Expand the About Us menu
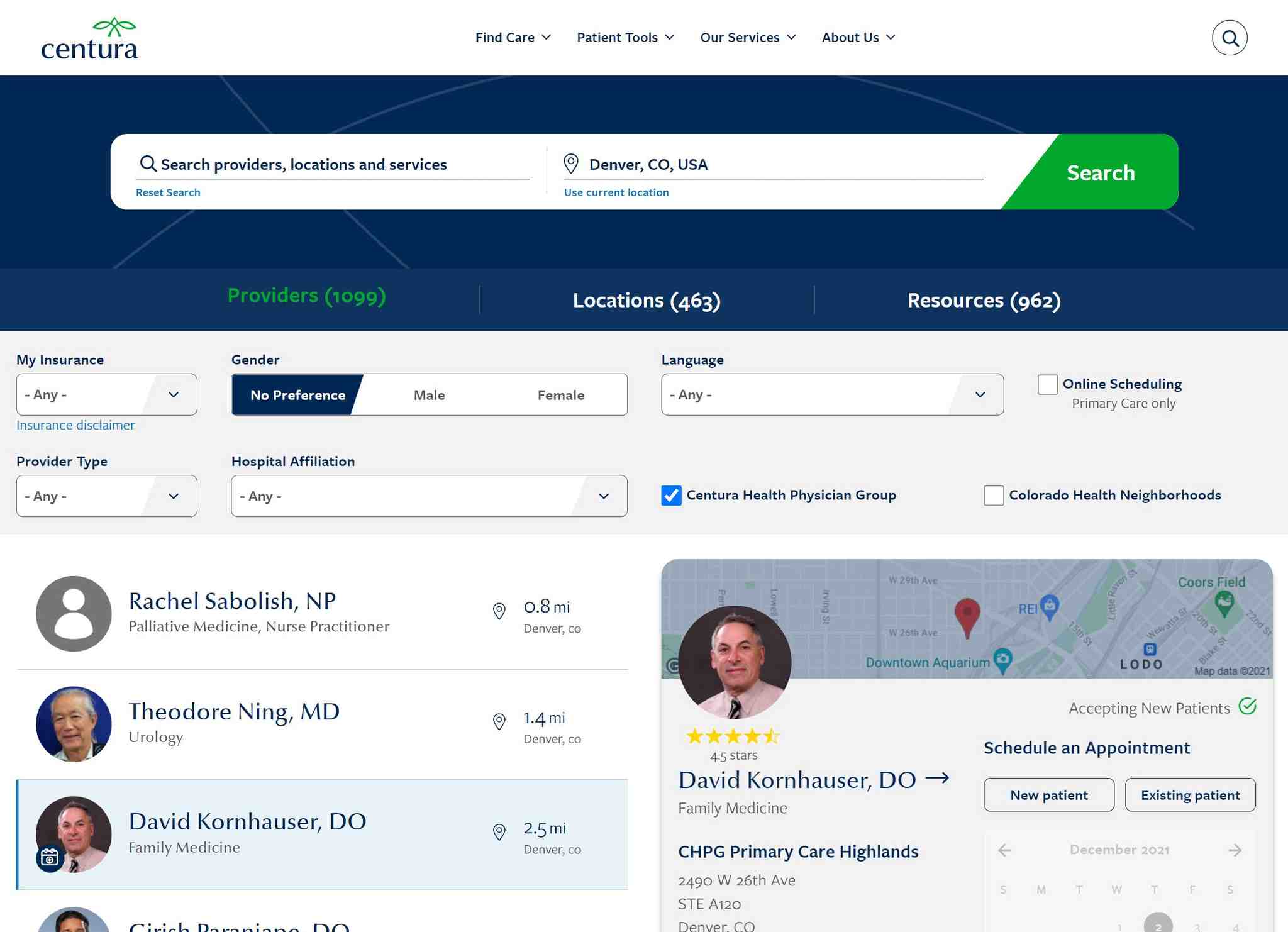 point(858,38)
